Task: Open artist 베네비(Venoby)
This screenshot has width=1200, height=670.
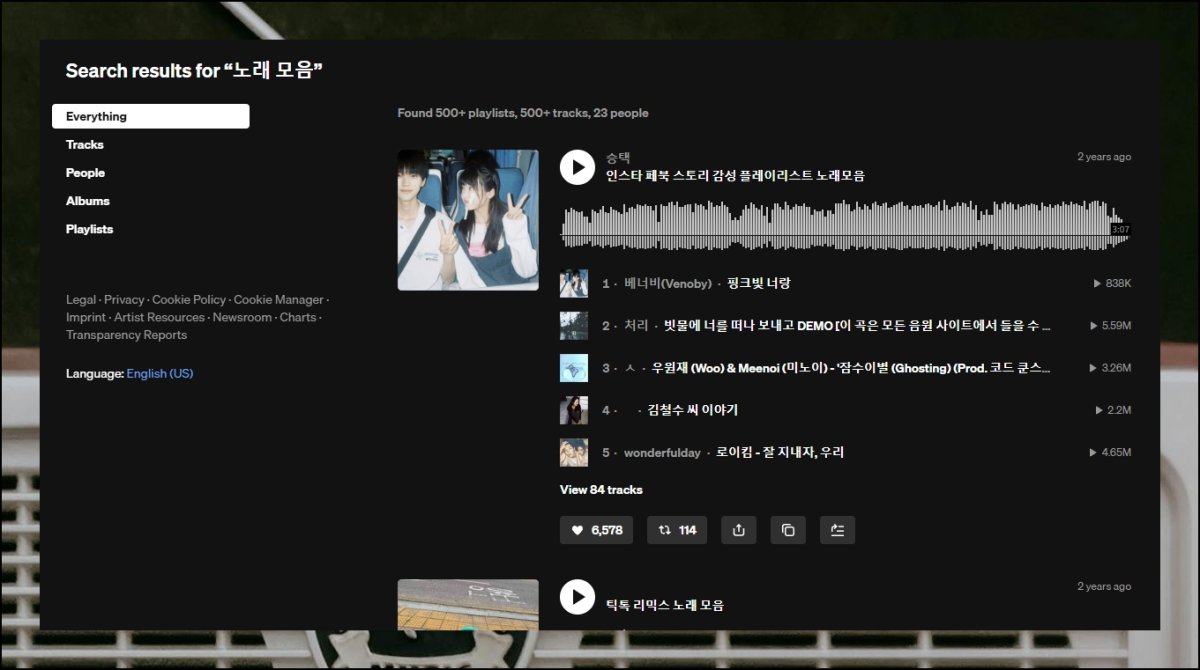Action: [668, 284]
